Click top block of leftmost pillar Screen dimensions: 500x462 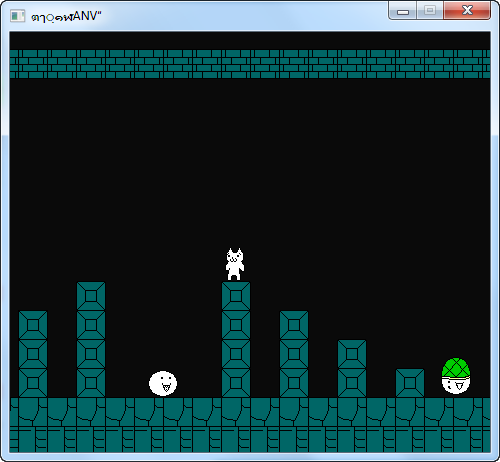pyautogui.click(x=33, y=325)
